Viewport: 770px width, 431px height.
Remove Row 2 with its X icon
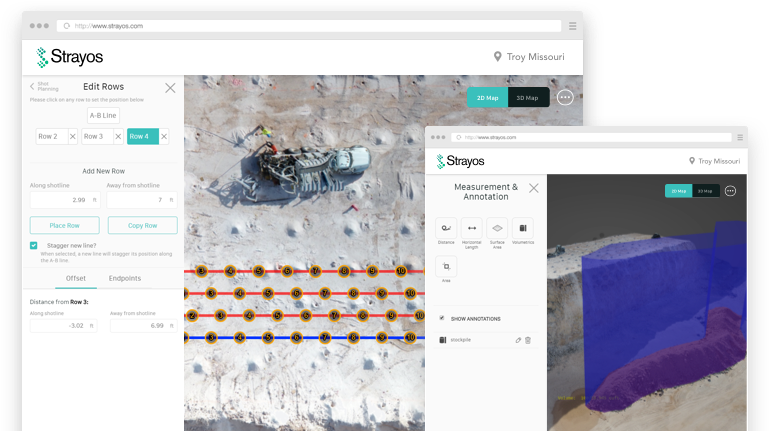(x=72, y=136)
